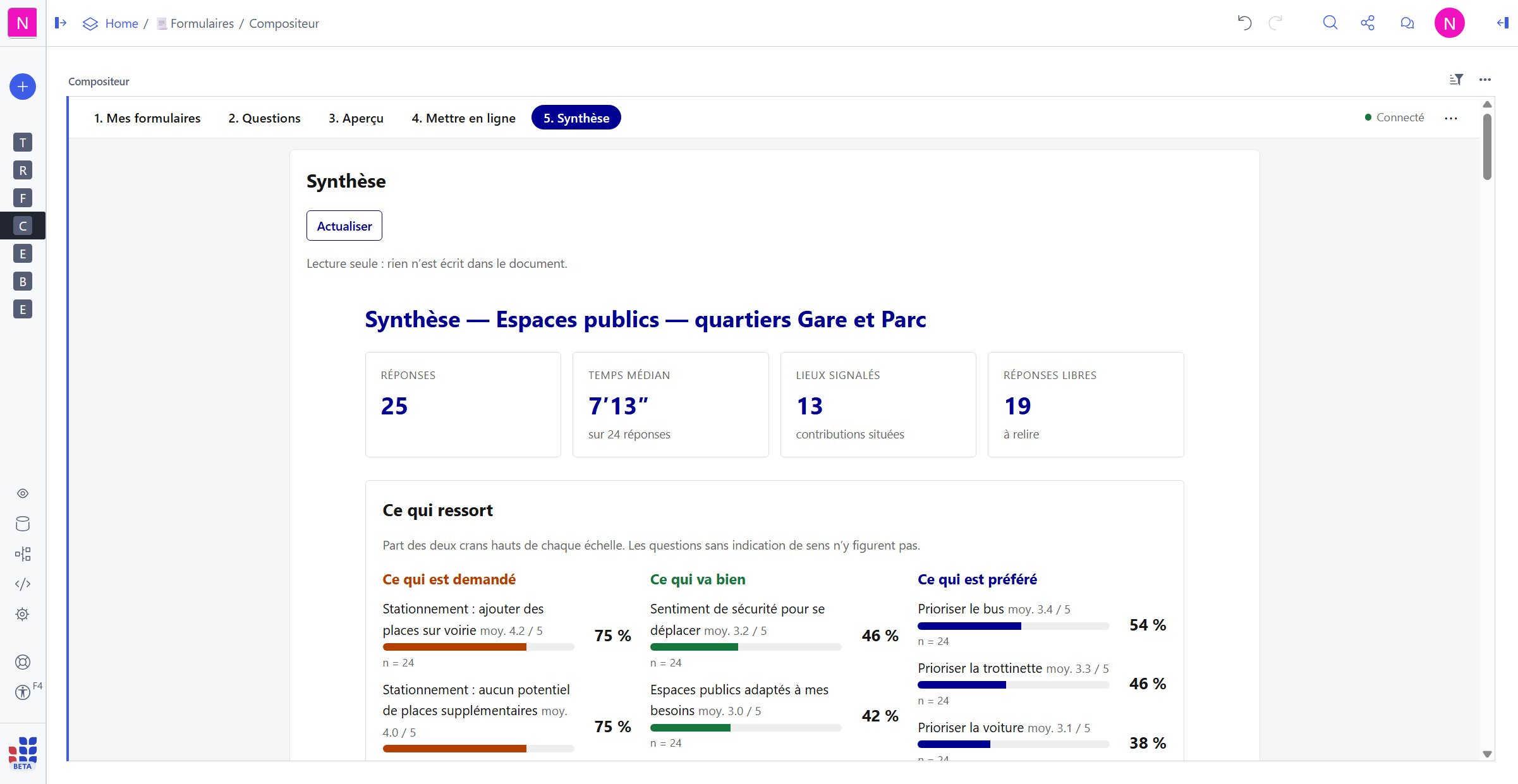Open the options menu beside Connecté

[1451, 118]
